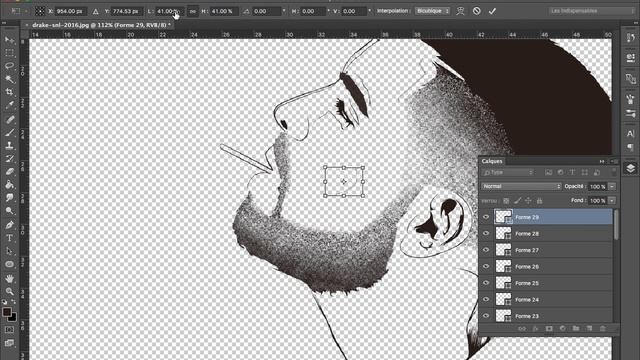Toggle link between width and height
This screenshot has width=640, height=360.
[193, 11]
